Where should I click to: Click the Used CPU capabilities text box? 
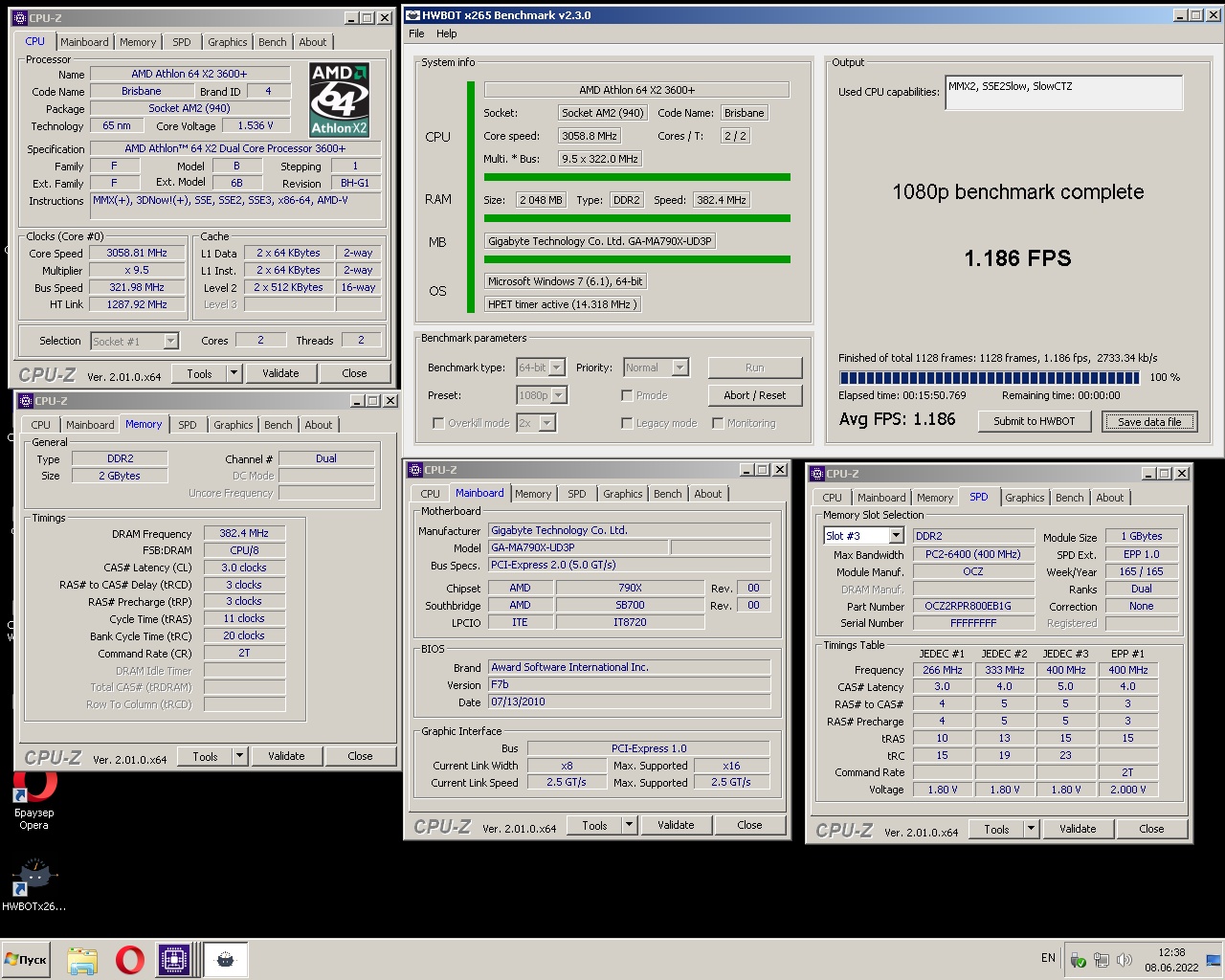(1064, 93)
